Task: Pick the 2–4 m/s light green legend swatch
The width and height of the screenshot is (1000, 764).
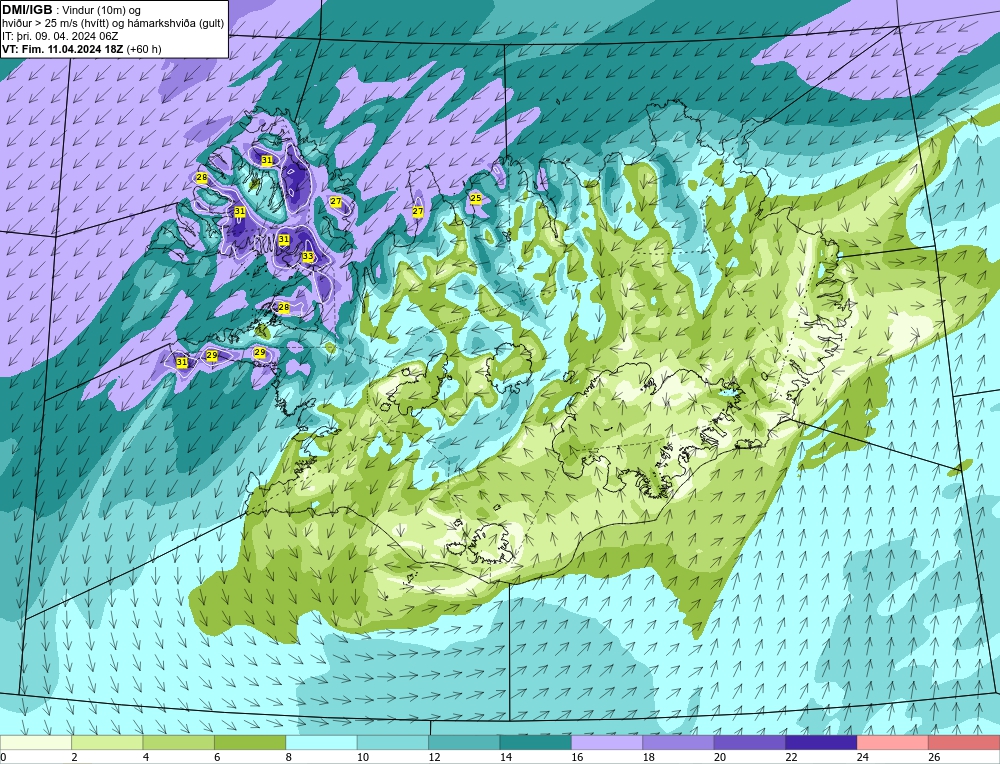Action: (x=107, y=742)
